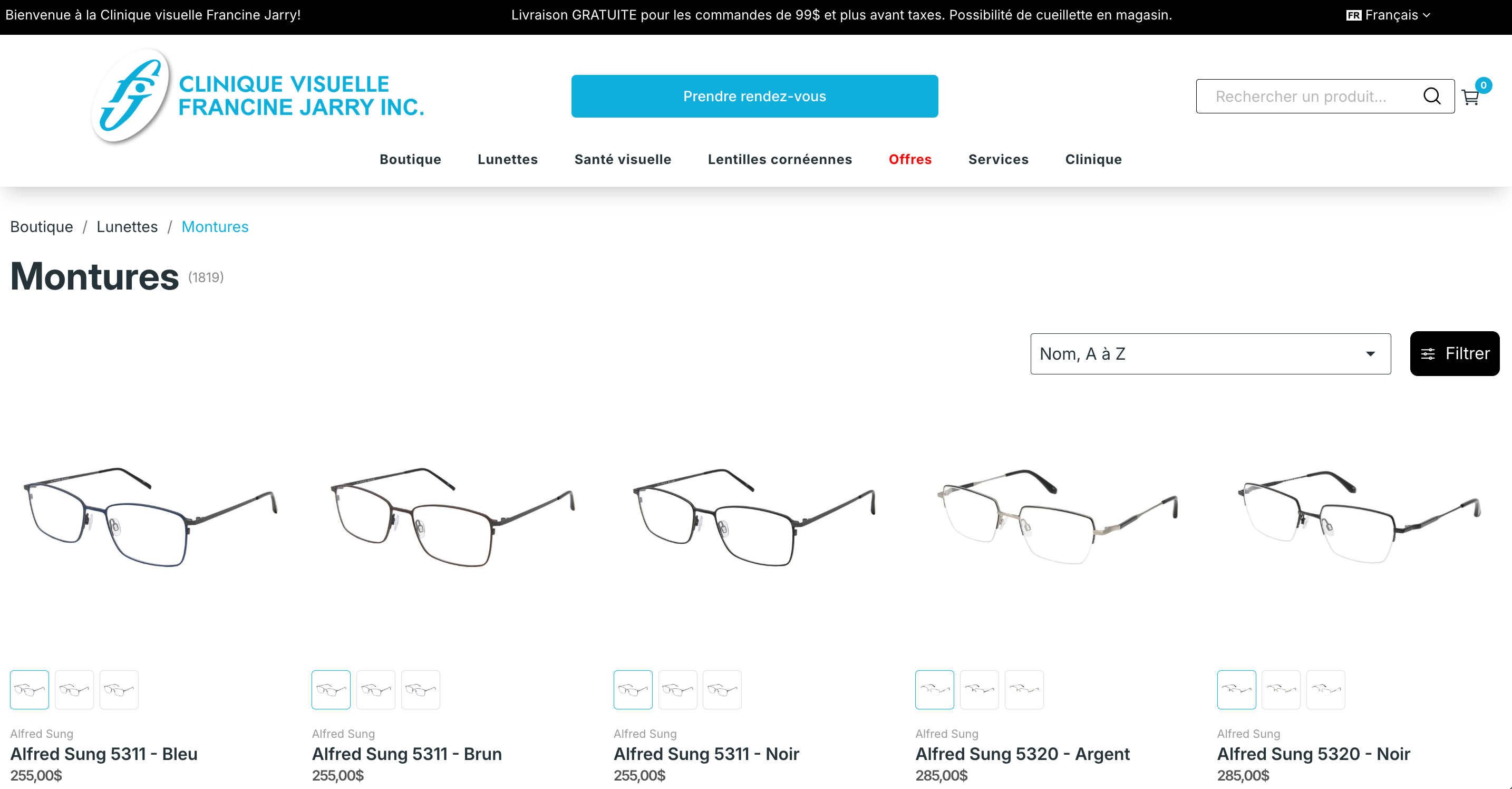
Task: Open the Alfred Sung 5311 Bleu product image
Action: point(151,517)
